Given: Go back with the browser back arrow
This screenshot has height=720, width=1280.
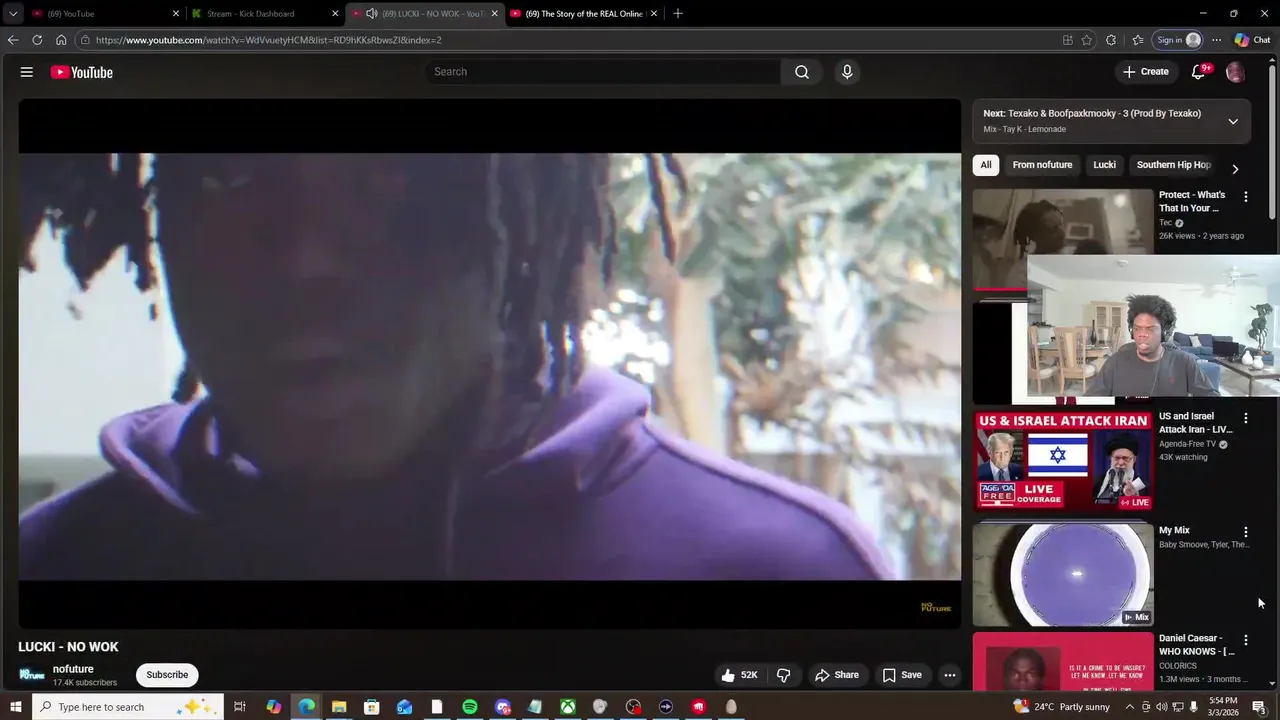Looking at the screenshot, I should (x=13, y=40).
